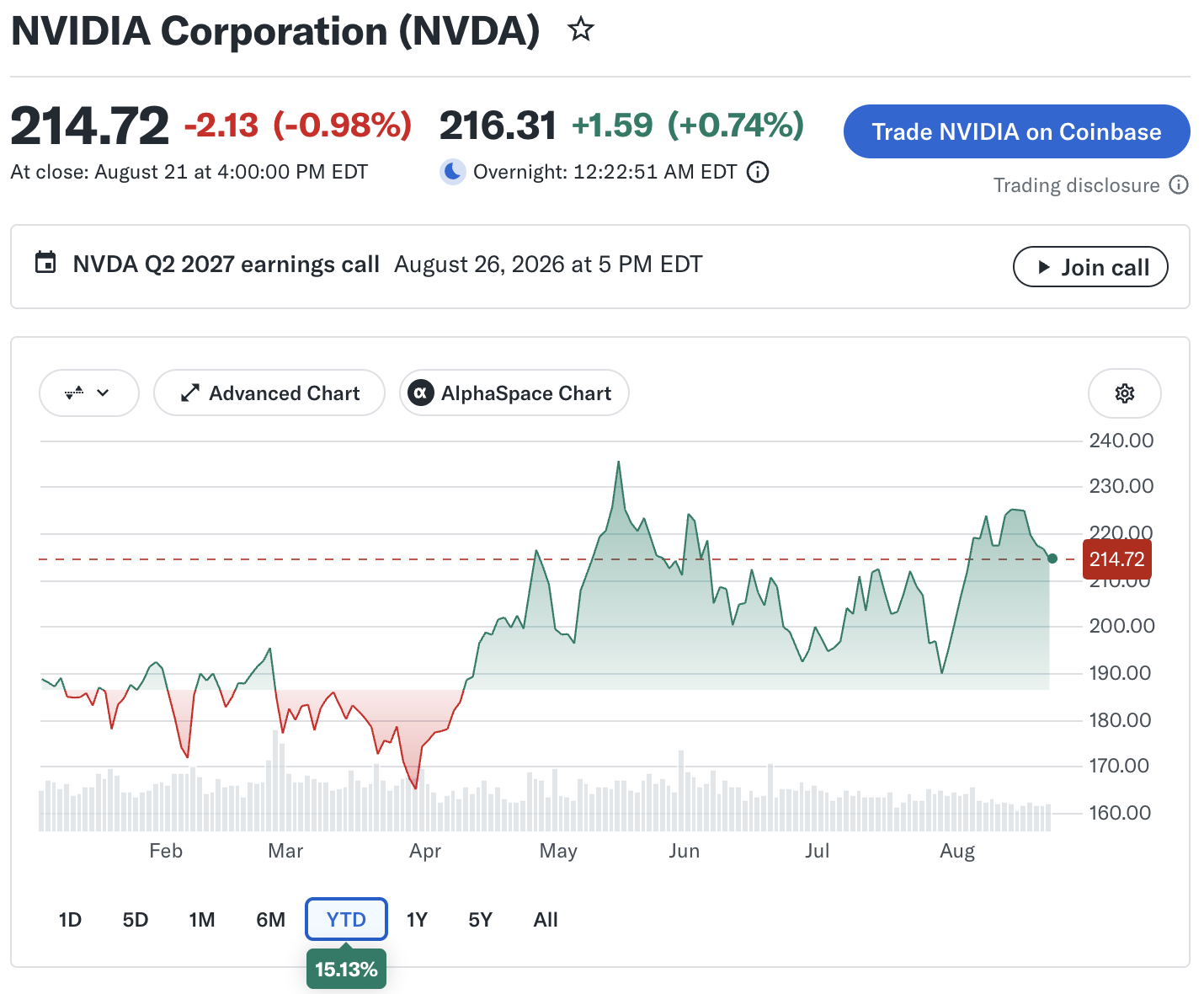Click the Apr label on the x-axis

(425, 851)
